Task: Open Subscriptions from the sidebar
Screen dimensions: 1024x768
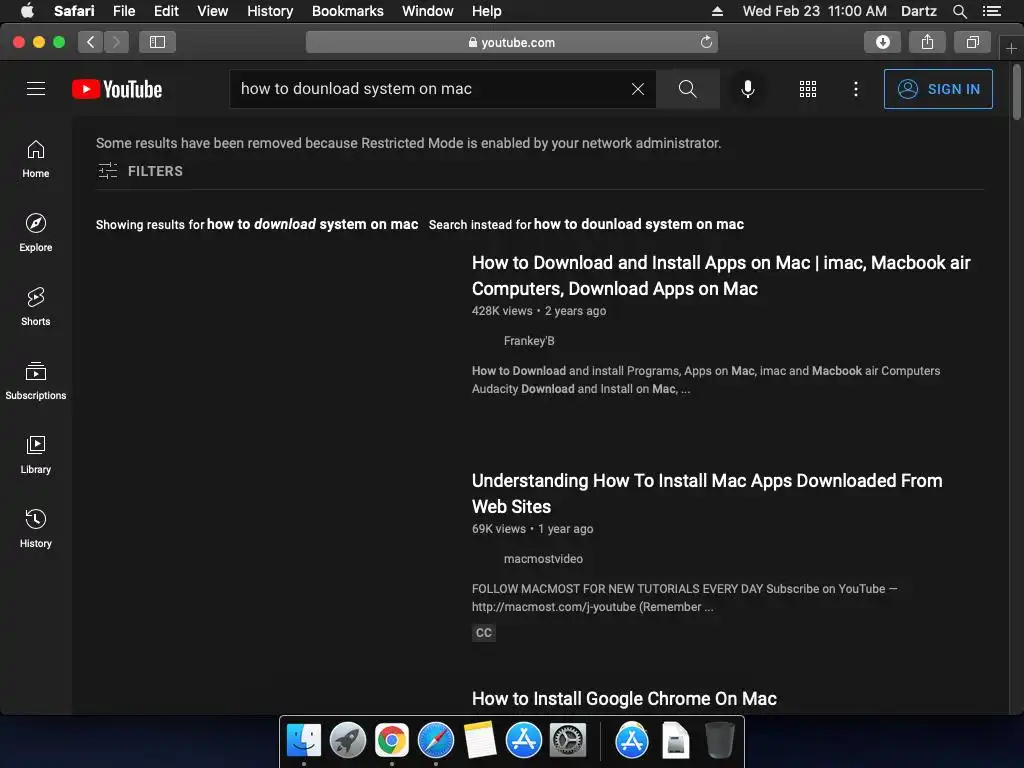Action: 36,380
